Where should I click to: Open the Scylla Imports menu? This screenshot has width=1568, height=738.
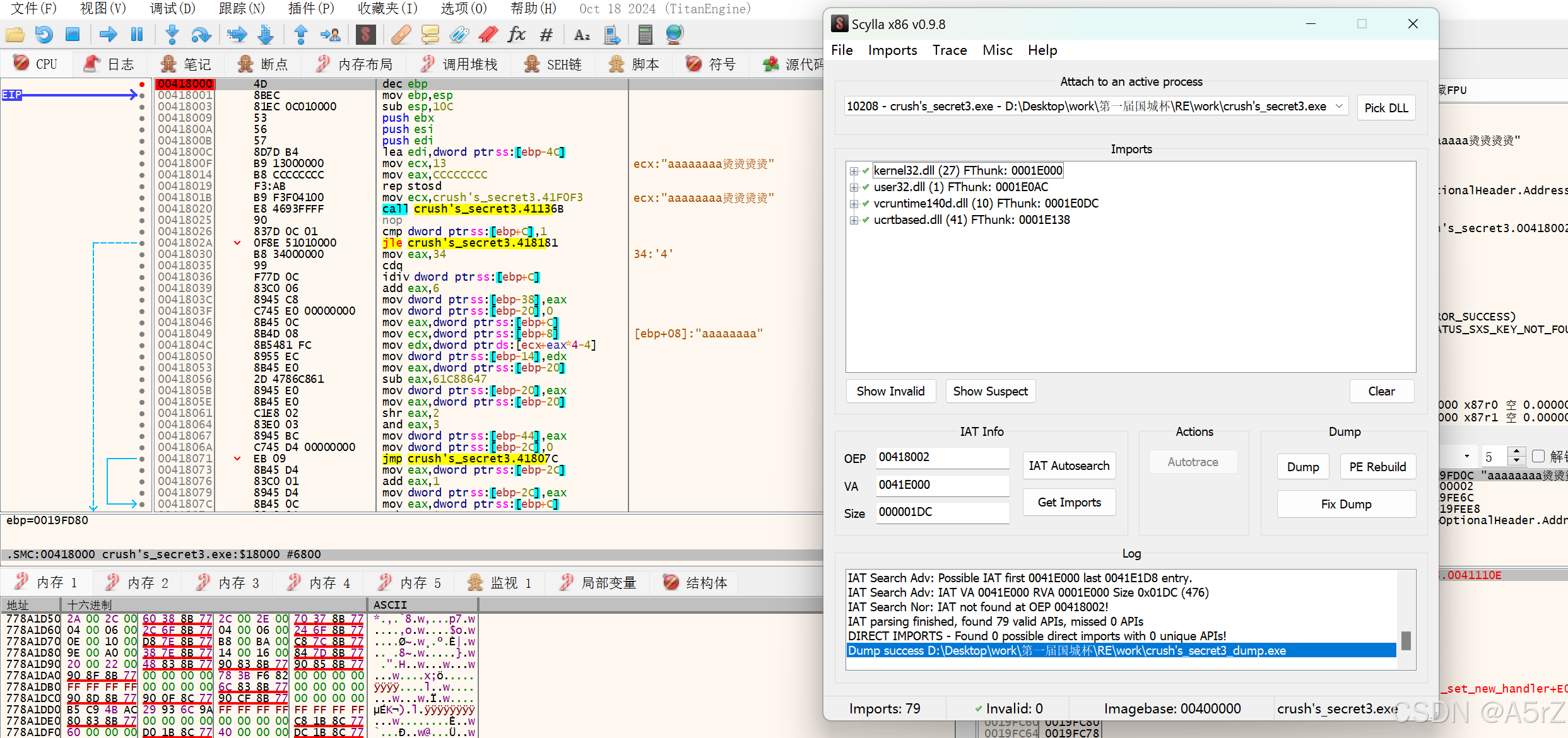coord(892,50)
